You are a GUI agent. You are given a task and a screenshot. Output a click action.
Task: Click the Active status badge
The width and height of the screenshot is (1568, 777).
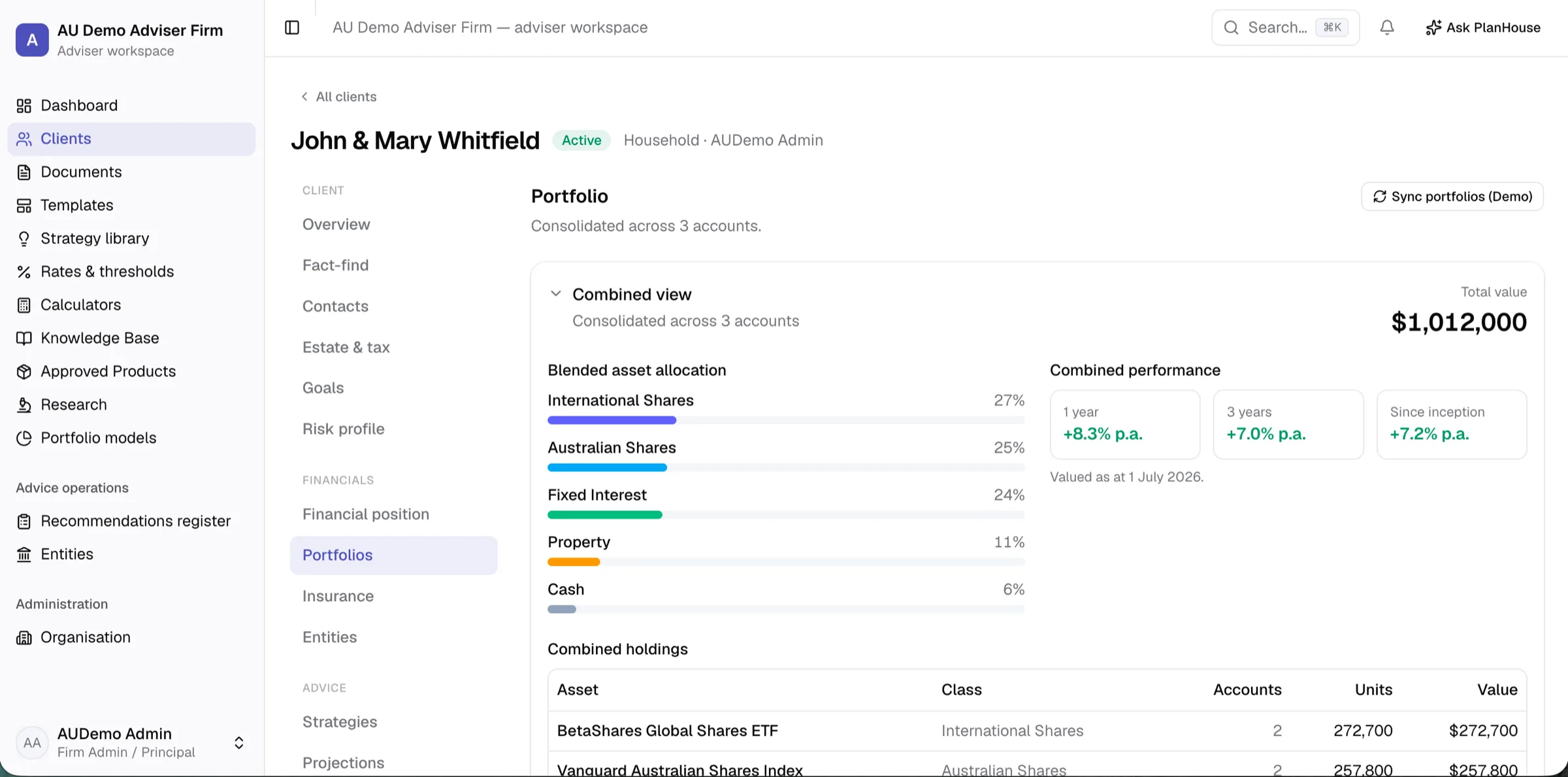pyautogui.click(x=581, y=141)
